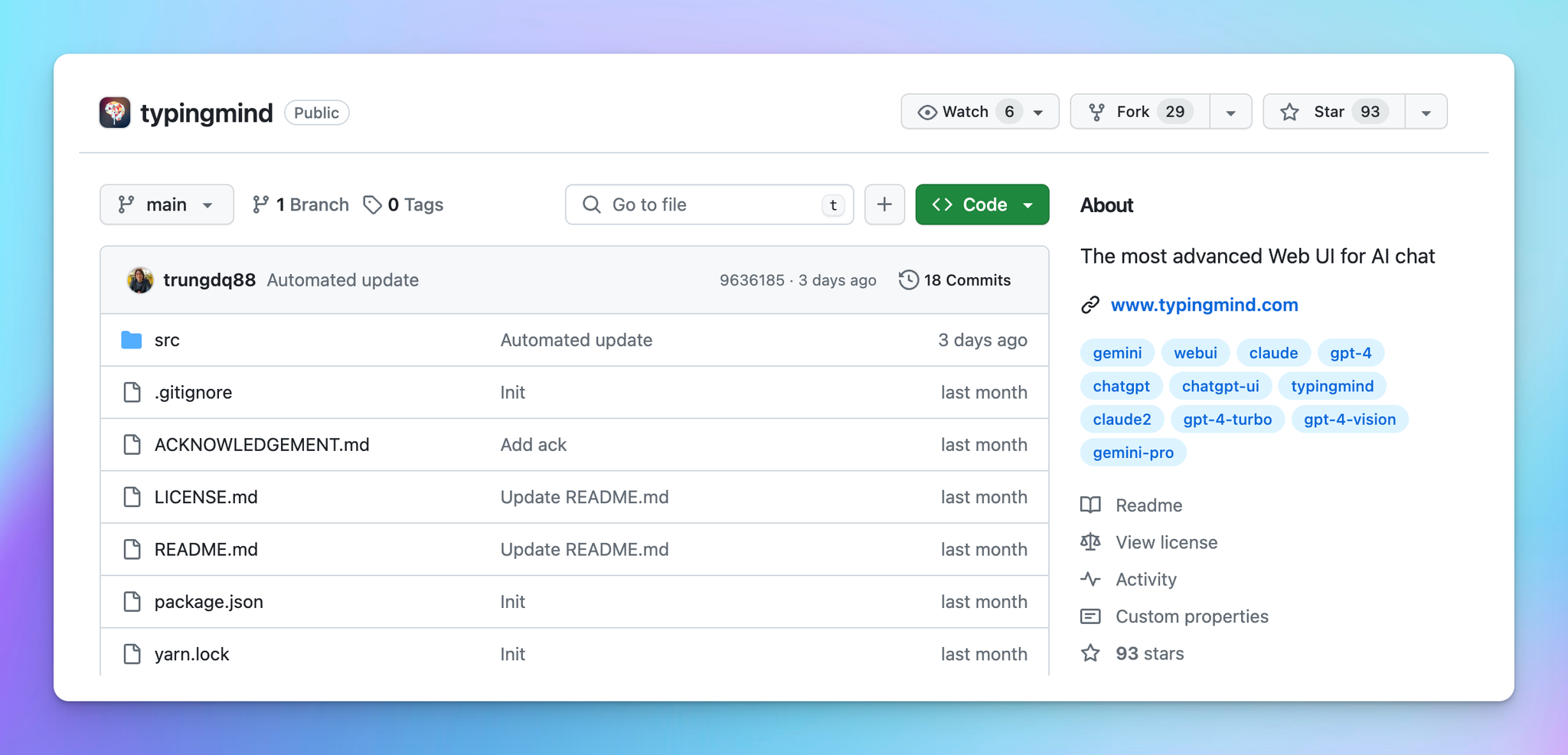Open the Custom properties sidebar link
Screen dimensions: 1568x755
[x=1192, y=616]
